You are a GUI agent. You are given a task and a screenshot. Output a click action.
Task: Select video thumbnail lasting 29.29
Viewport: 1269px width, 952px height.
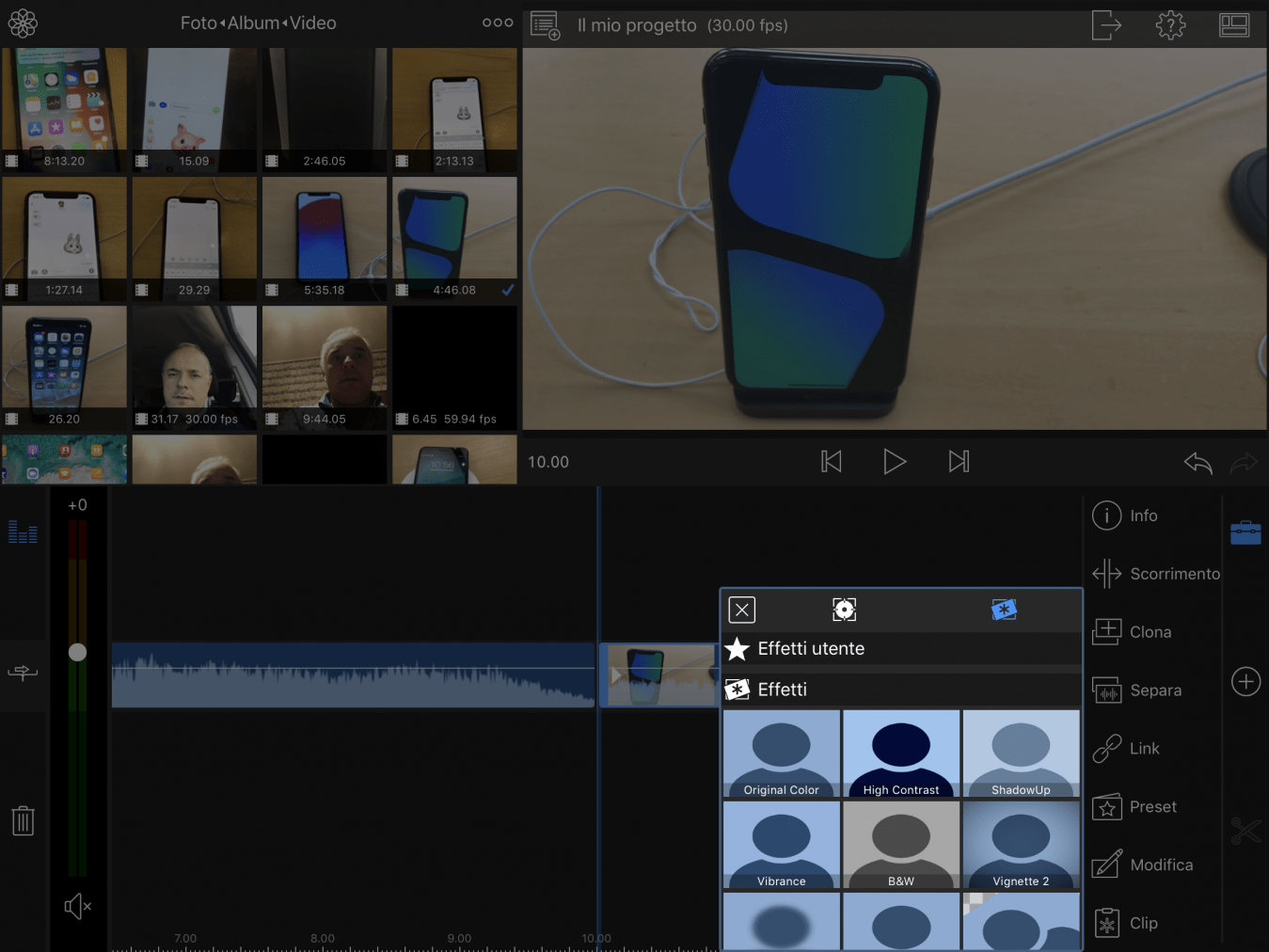(195, 239)
